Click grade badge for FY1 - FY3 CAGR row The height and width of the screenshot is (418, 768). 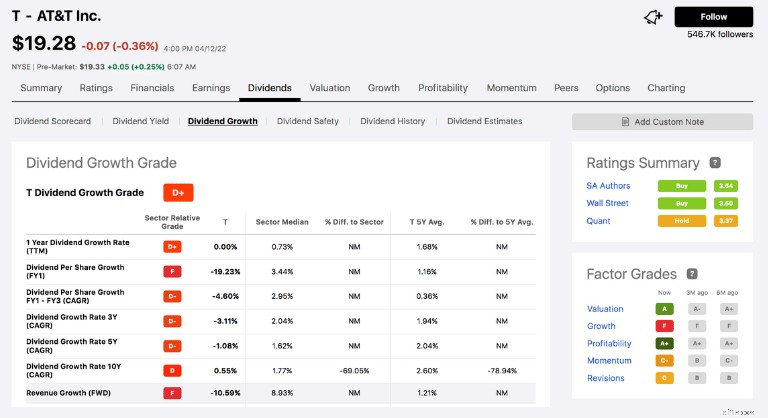coord(172,296)
